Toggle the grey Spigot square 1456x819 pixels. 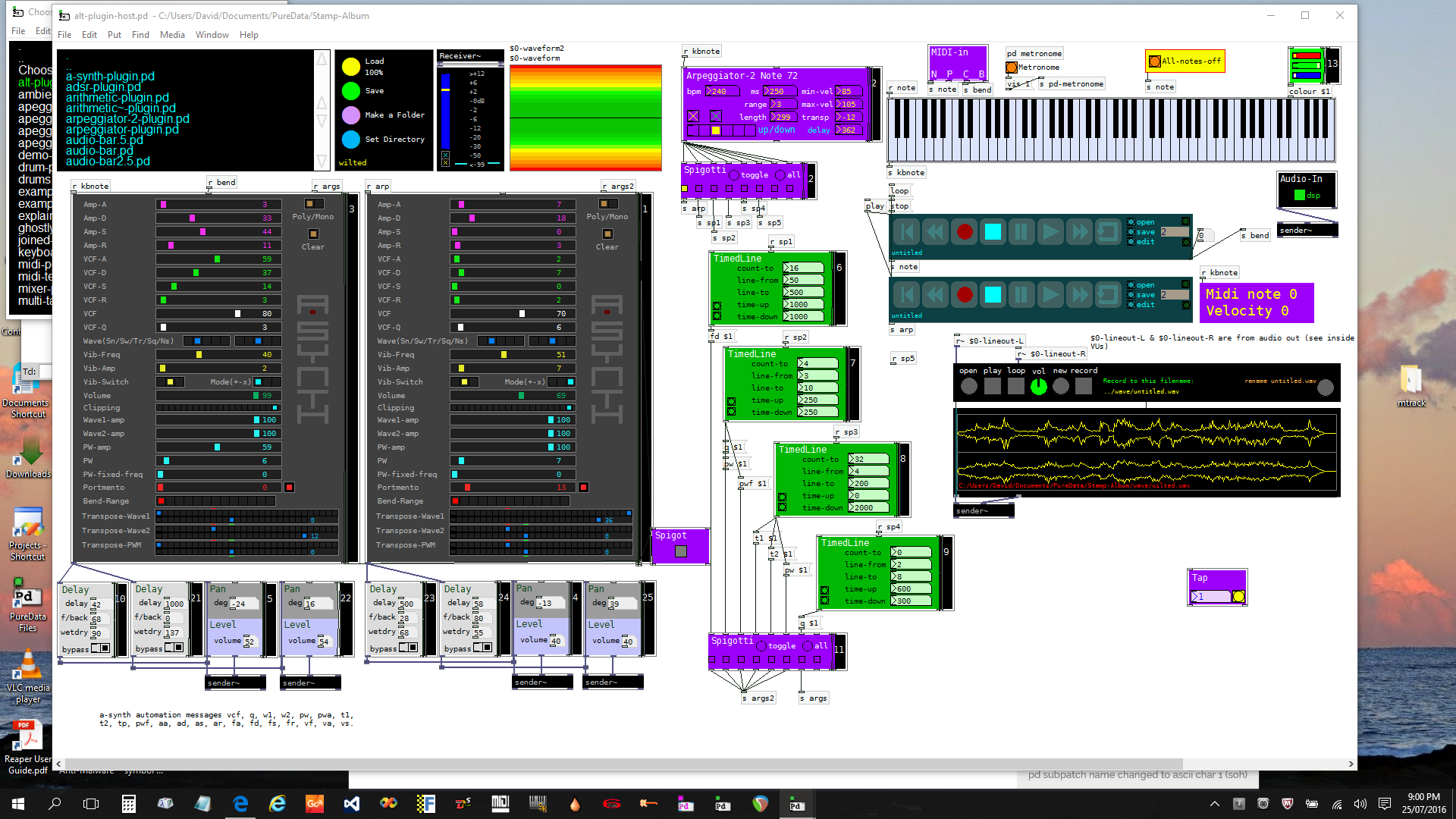click(x=681, y=552)
